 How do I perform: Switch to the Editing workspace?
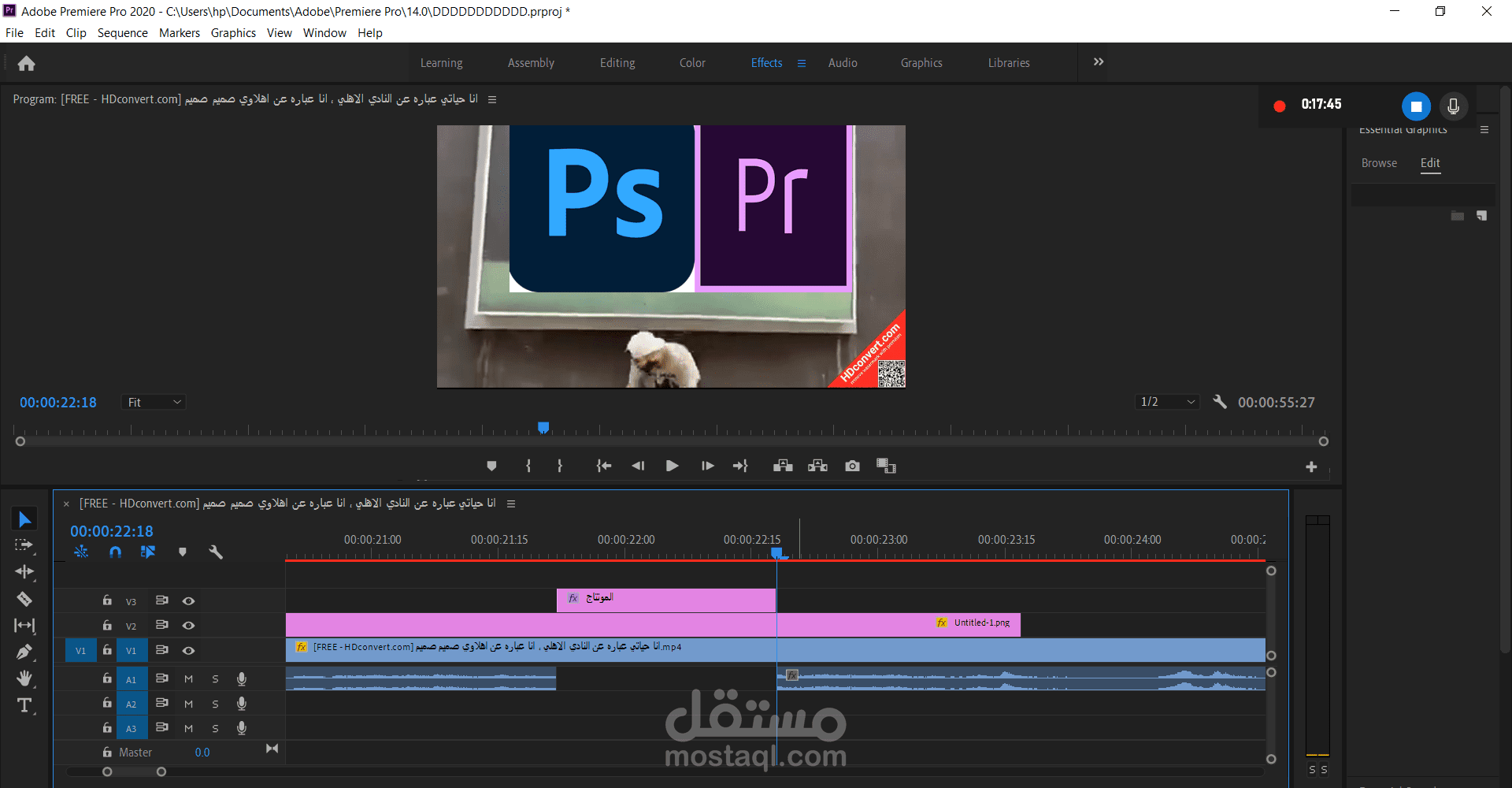point(617,63)
